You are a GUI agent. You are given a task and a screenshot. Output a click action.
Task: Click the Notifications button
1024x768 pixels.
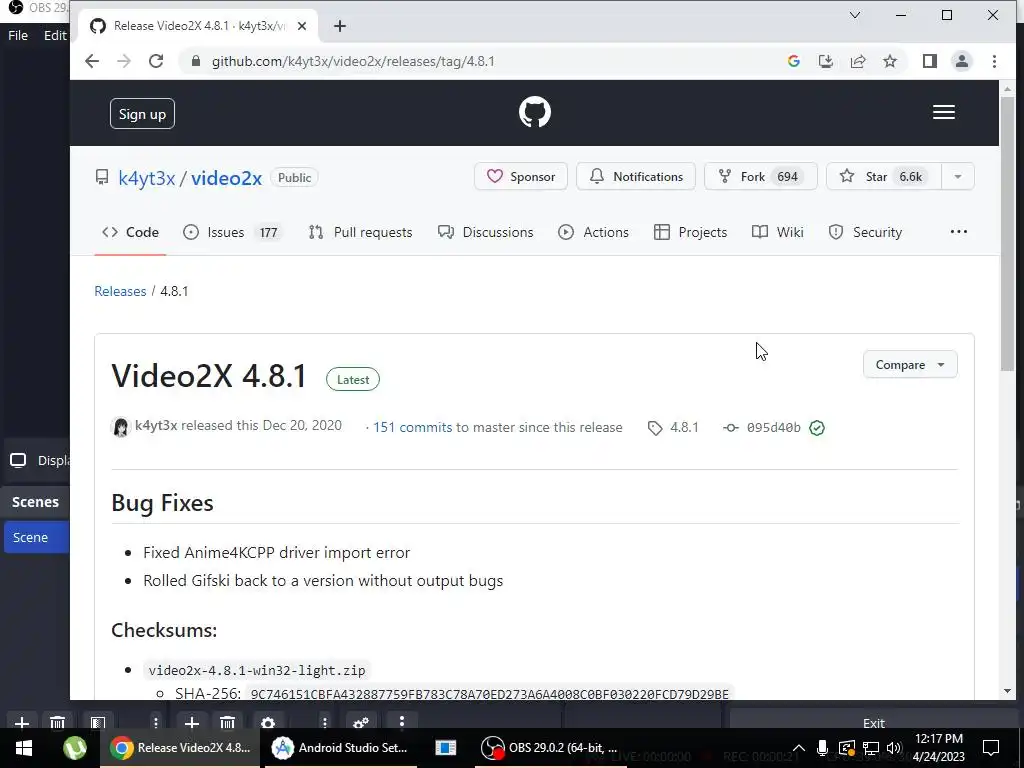tap(635, 176)
